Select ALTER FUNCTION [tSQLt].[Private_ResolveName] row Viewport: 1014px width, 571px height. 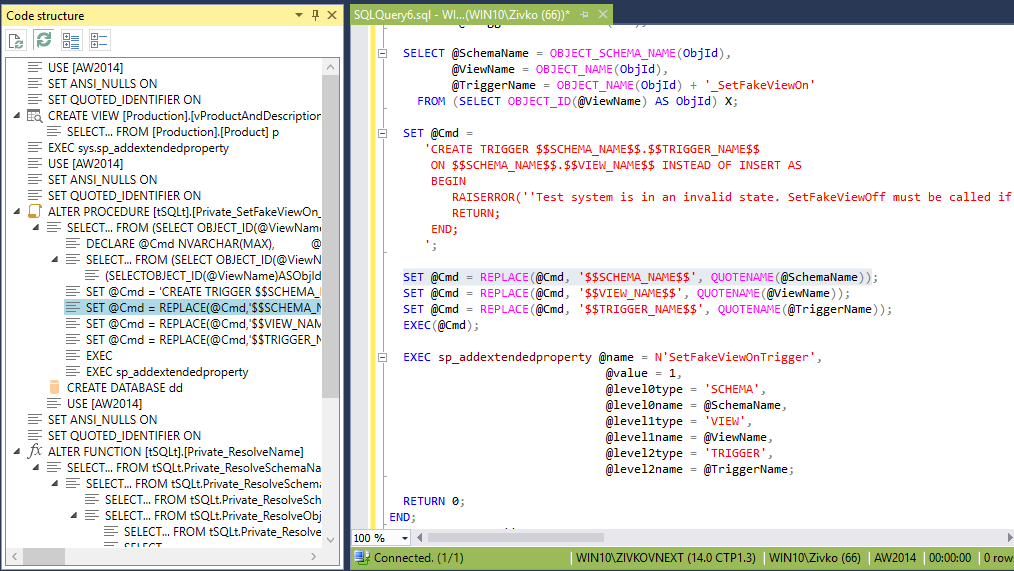click(175, 451)
